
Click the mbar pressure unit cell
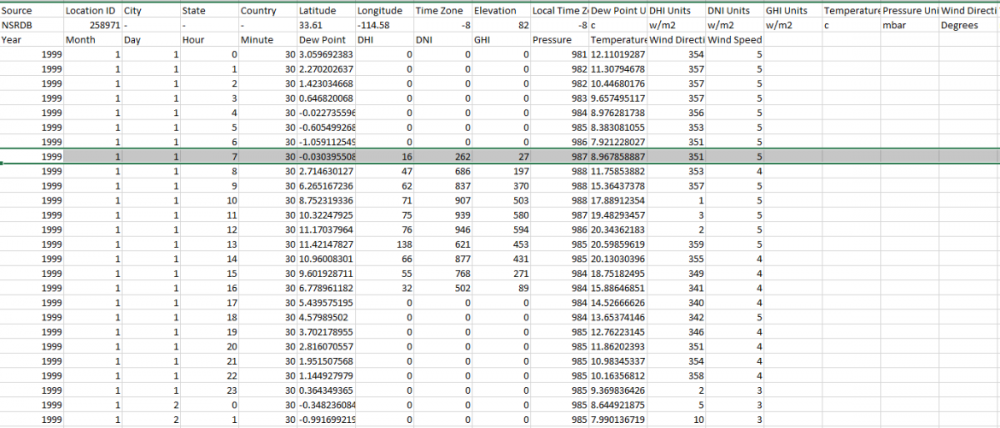pyautogui.click(x=910, y=25)
